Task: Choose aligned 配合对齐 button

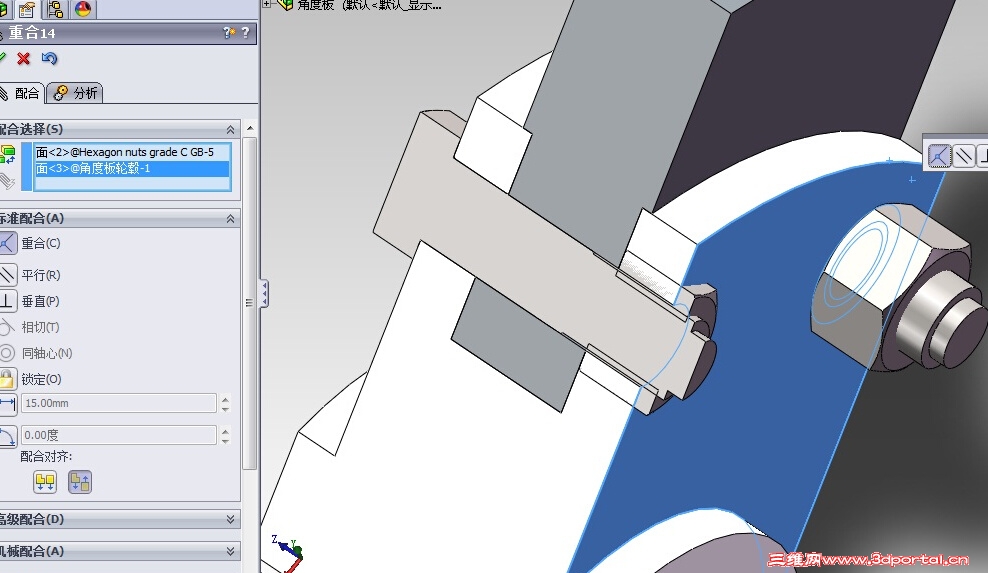Action: point(45,482)
